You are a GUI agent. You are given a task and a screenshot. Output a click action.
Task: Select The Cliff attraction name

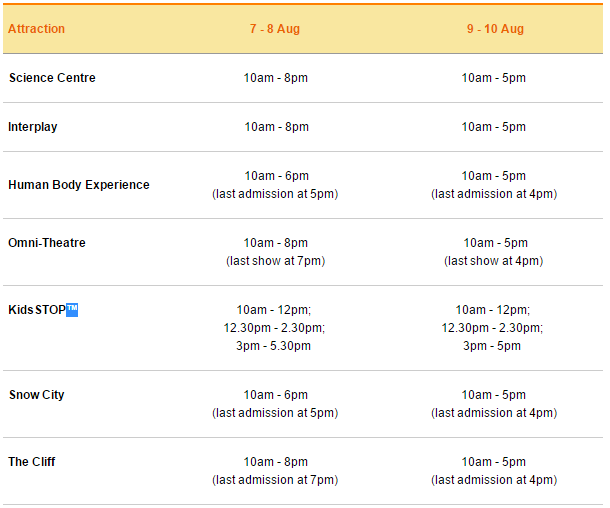[x=32, y=462]
